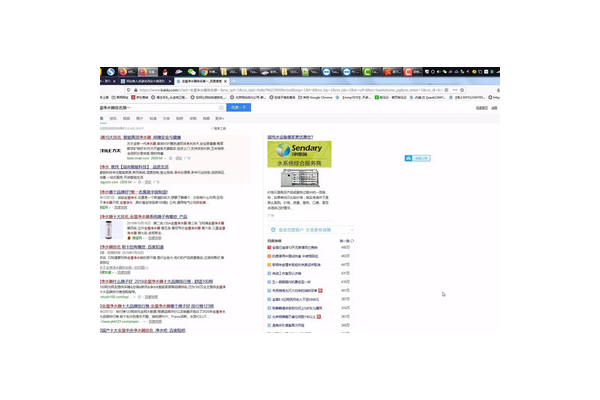The width and height of the screenshot is (600, 400).
Task: Click the blue 百度一下 search button
Action: click(x=238, y=108)
